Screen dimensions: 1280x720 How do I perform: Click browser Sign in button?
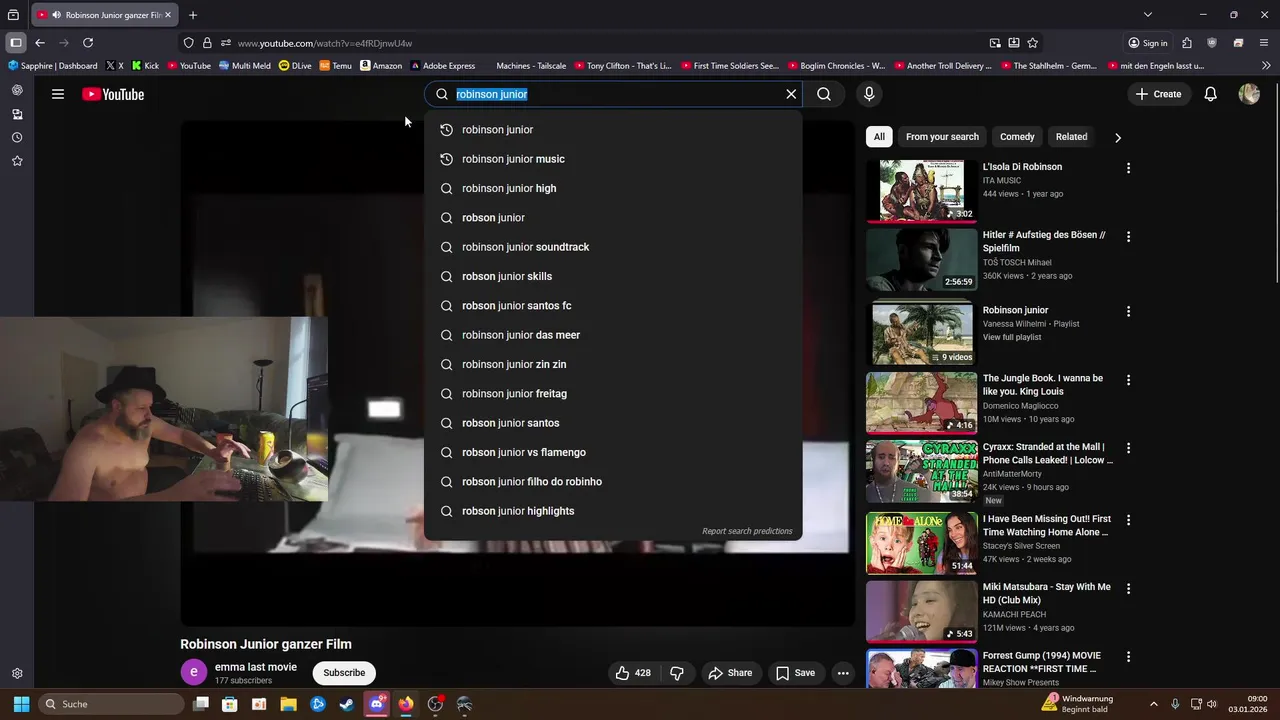tap(1148, 43)
